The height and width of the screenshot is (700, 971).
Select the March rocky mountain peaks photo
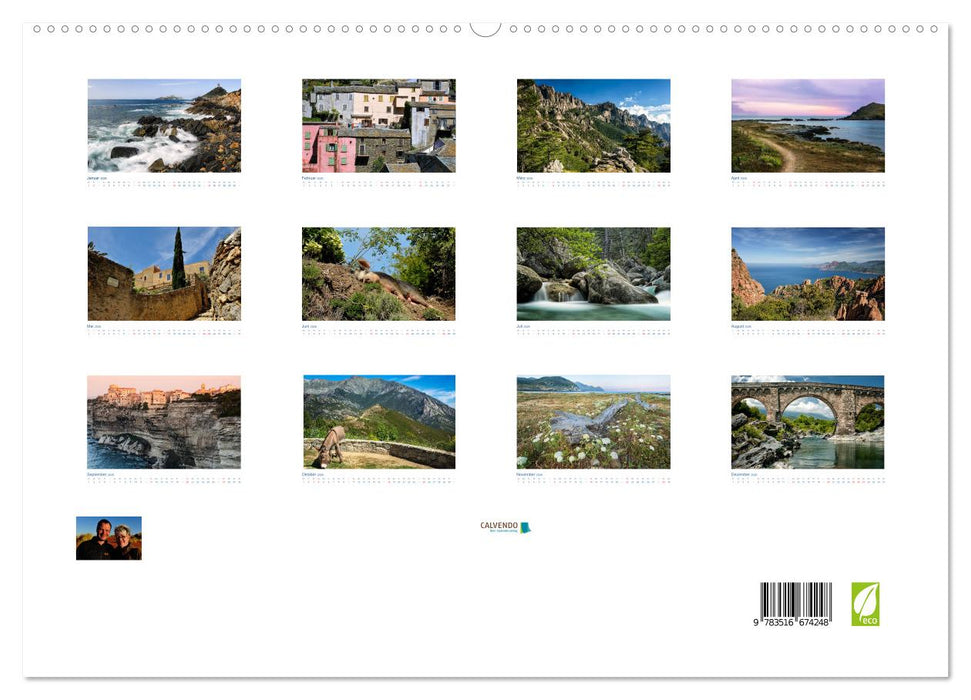593,125
